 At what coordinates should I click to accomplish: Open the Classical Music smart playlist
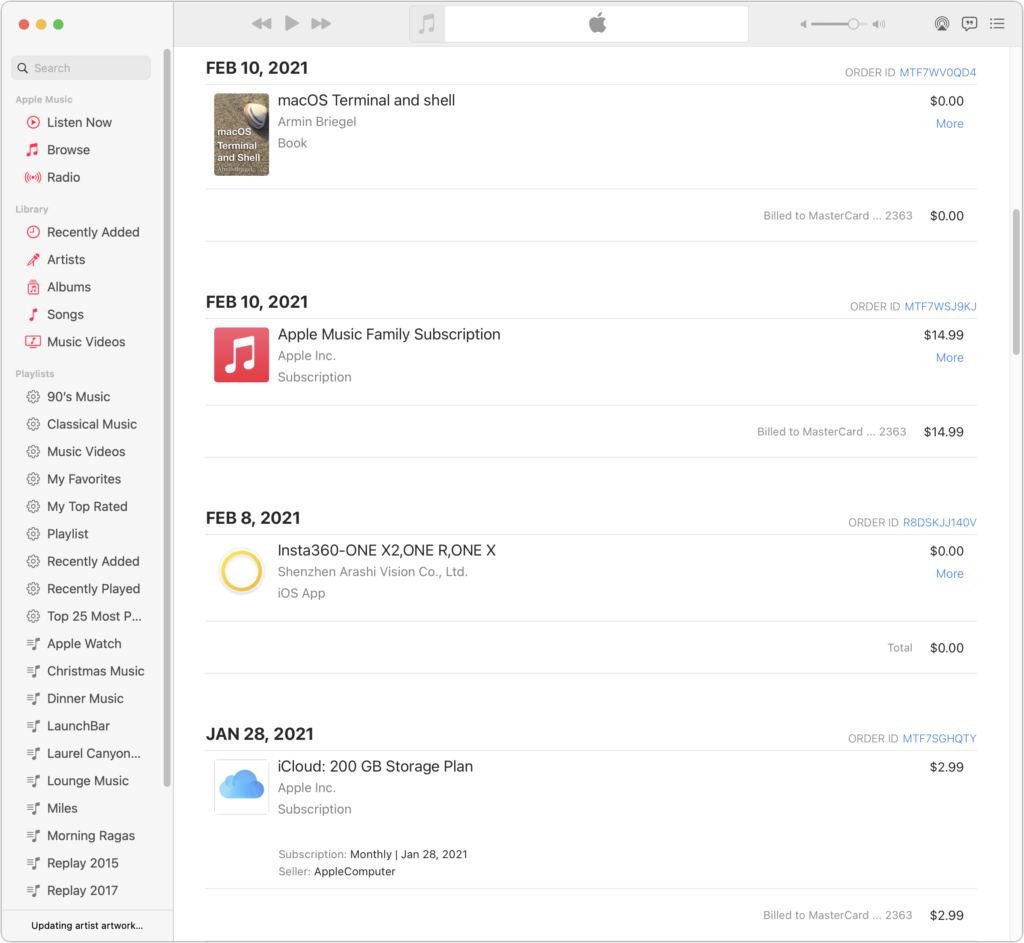[x=91, y=424]
